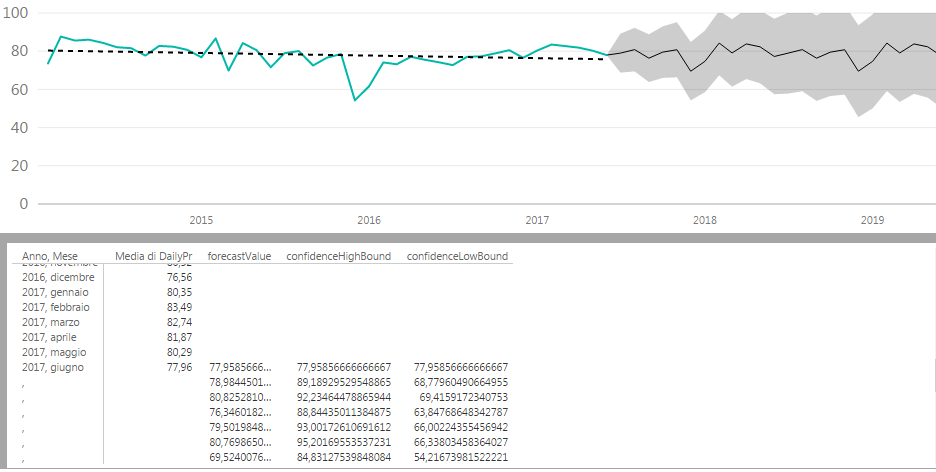Click the 100 label on the y-axis
The width and height of the screenshot is (936, 472).
tap(15, 13)
